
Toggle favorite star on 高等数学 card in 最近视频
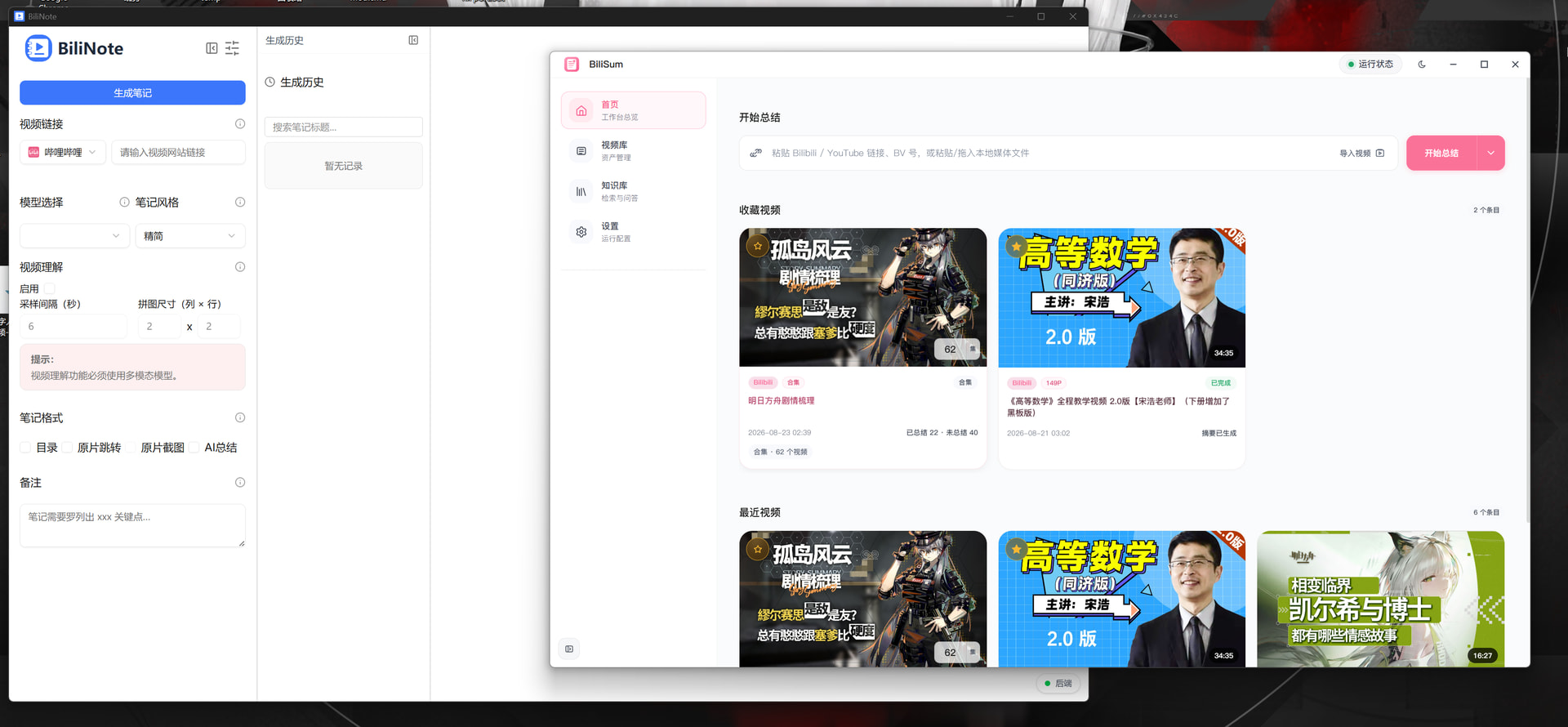point(1016,549)
